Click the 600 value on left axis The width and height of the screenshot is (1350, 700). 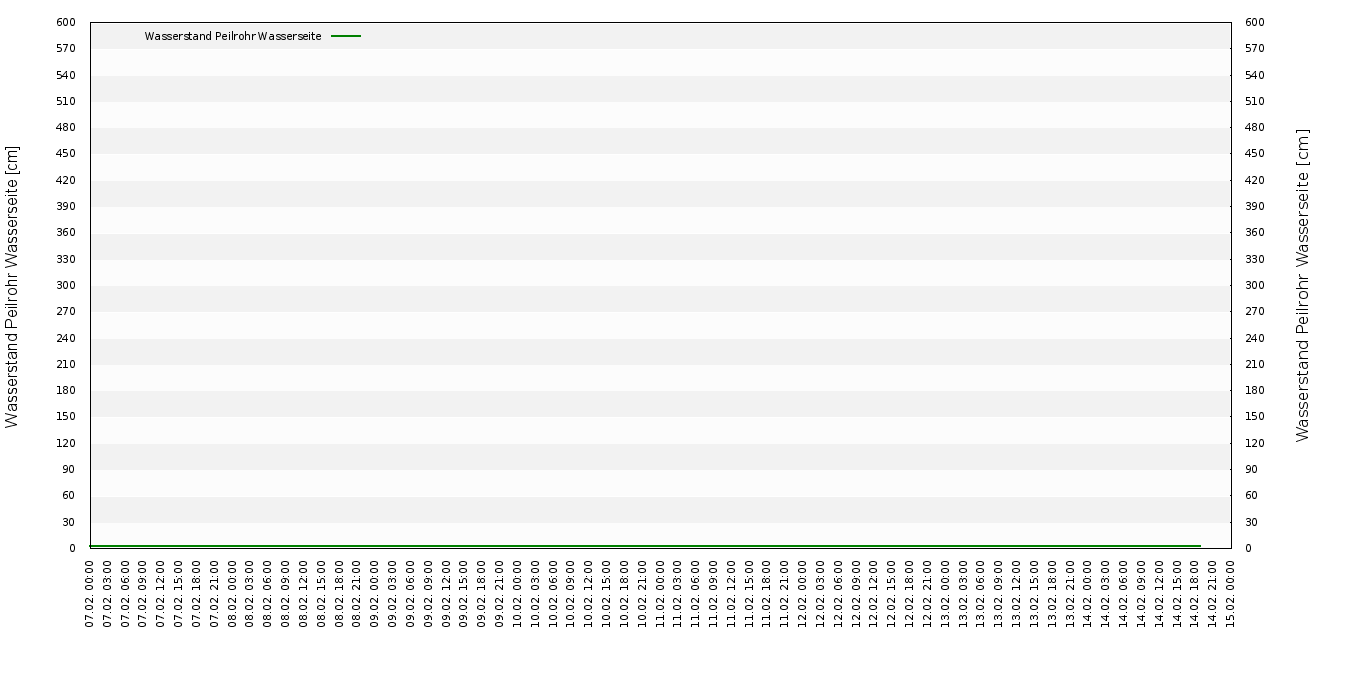66,22
